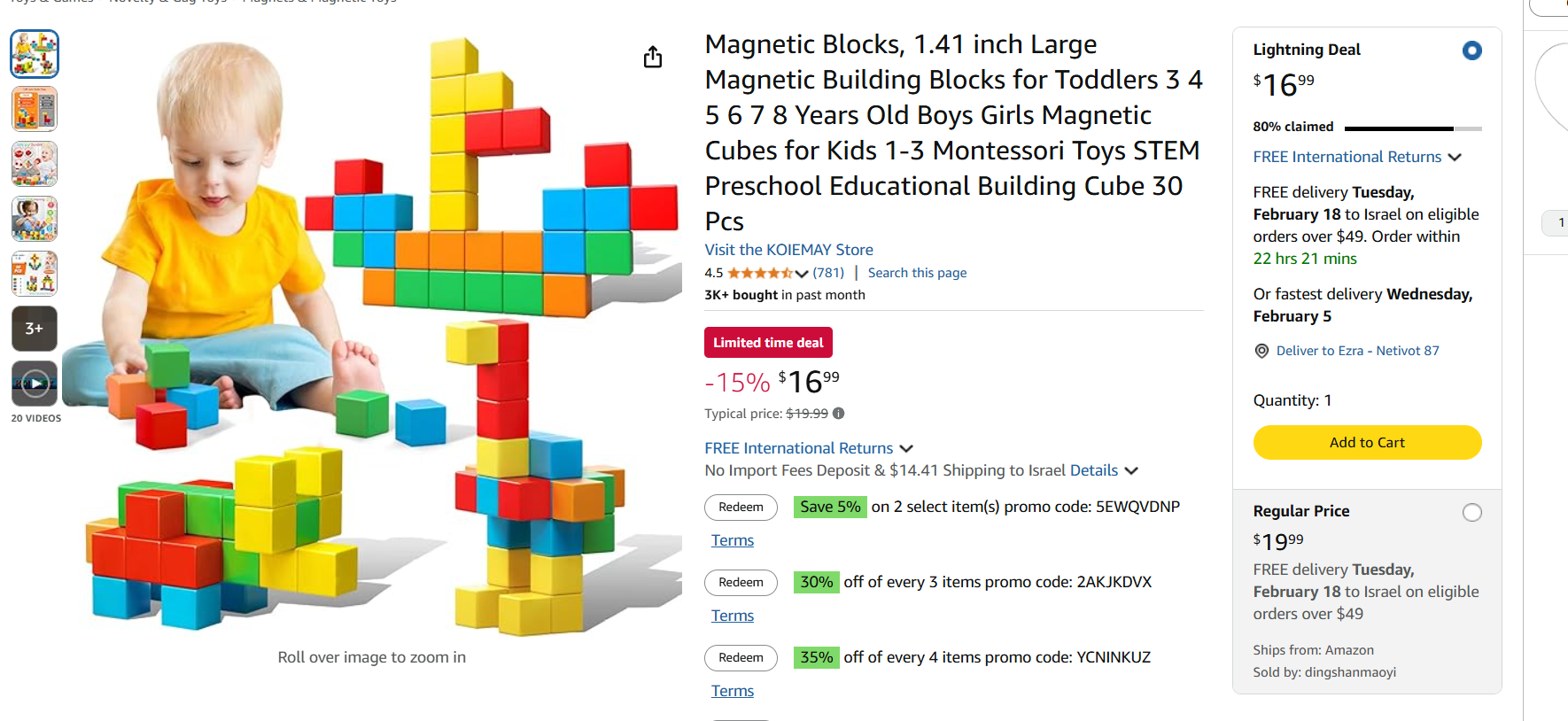This screenshot has width=1568, height=721.
Task: Expand FREE International Returns below price
Action: pyautogui.click(x=905, y=449)
